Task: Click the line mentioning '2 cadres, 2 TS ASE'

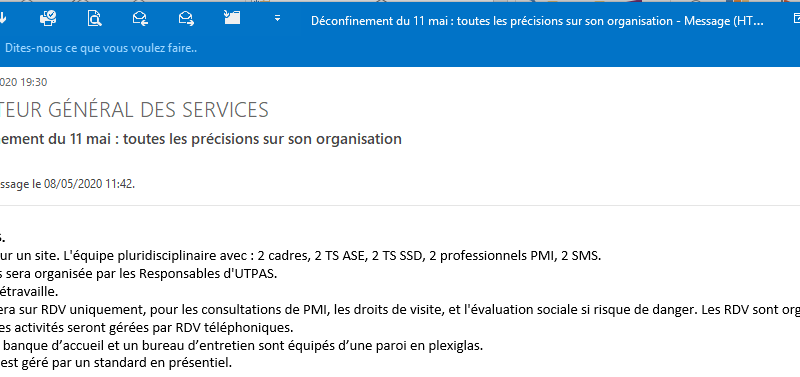Action: click(301, 256)
